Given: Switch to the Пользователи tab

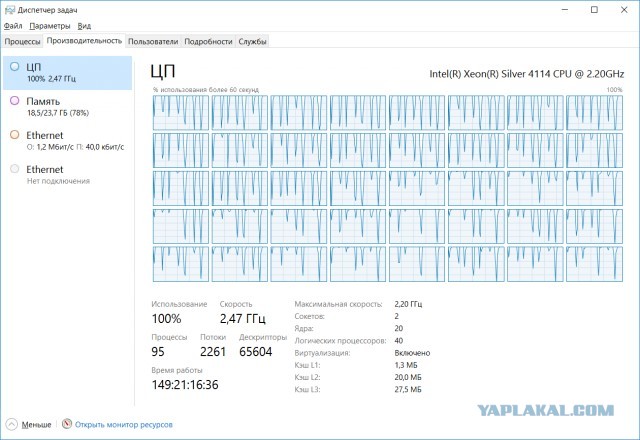Looking at the screenshot, I should [153, 42].
